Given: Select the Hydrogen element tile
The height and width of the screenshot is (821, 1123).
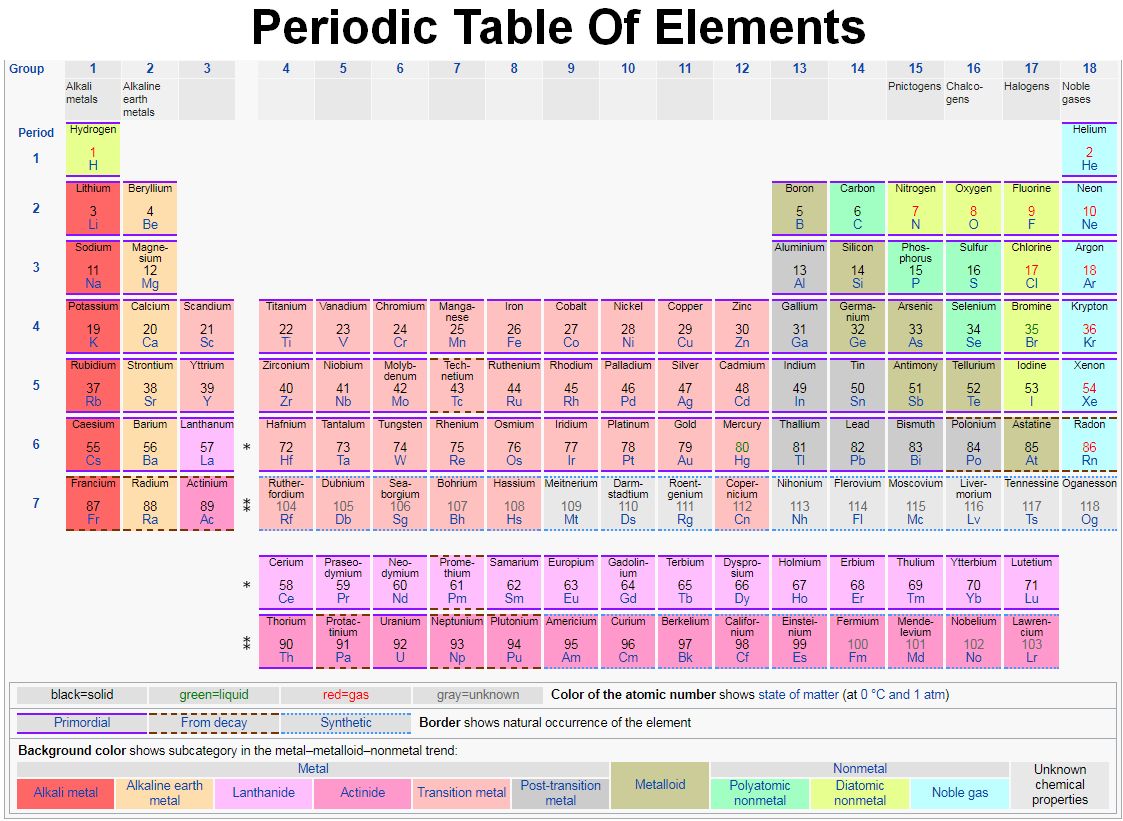Looking at the screenshot, I should tap(92, 150).
